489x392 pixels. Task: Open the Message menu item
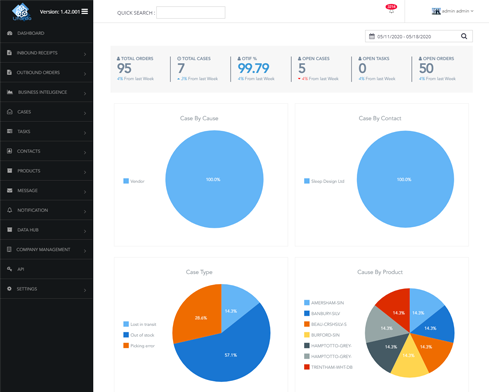[47, 190]
